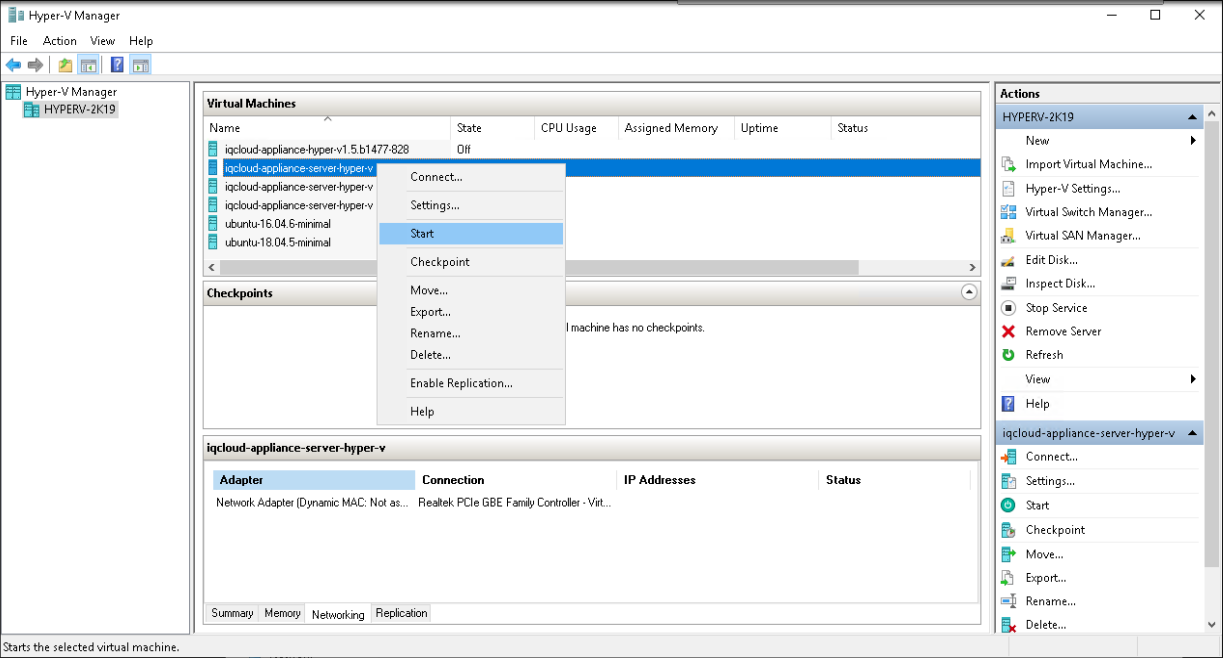The width and height of the screenshot is (1223, 658).
Task: Sort virtual machines by CPU Usage column
Action: (576, 128)
